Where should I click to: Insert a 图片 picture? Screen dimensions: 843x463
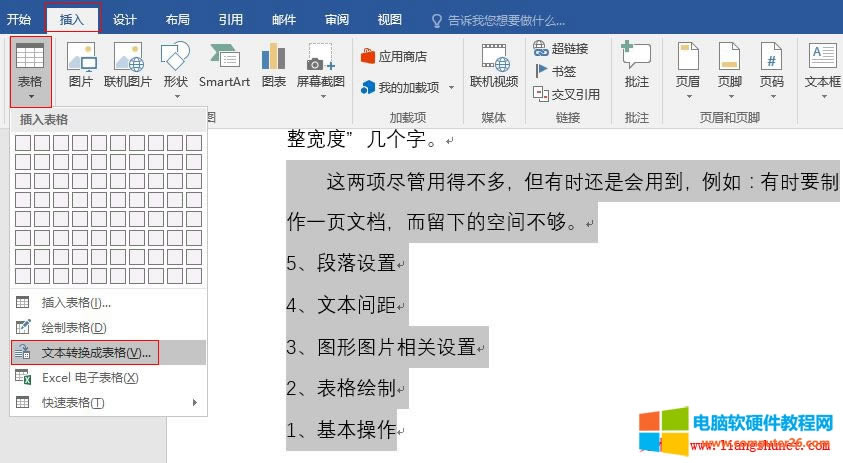(x=81, y=65)
